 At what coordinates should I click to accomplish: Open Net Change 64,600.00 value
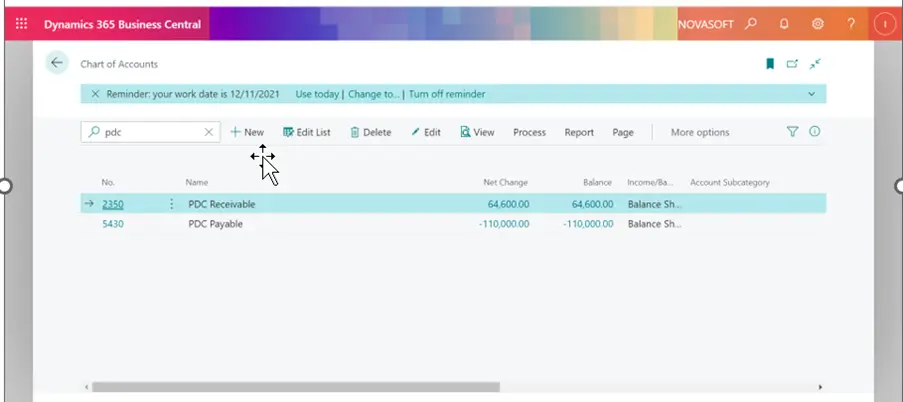508,204
